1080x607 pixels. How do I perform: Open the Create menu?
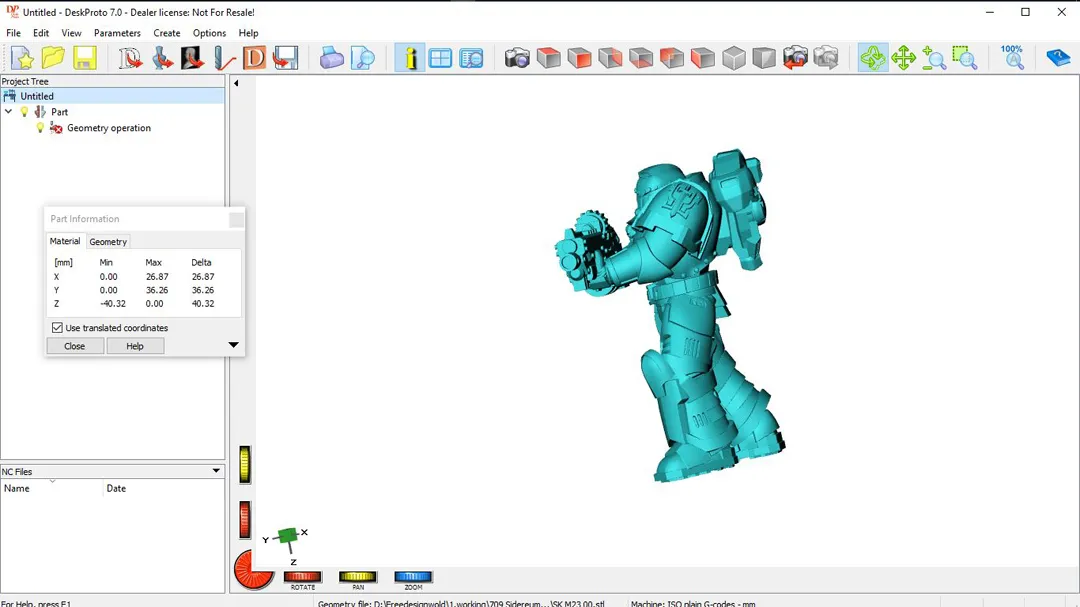click(167, 33)
